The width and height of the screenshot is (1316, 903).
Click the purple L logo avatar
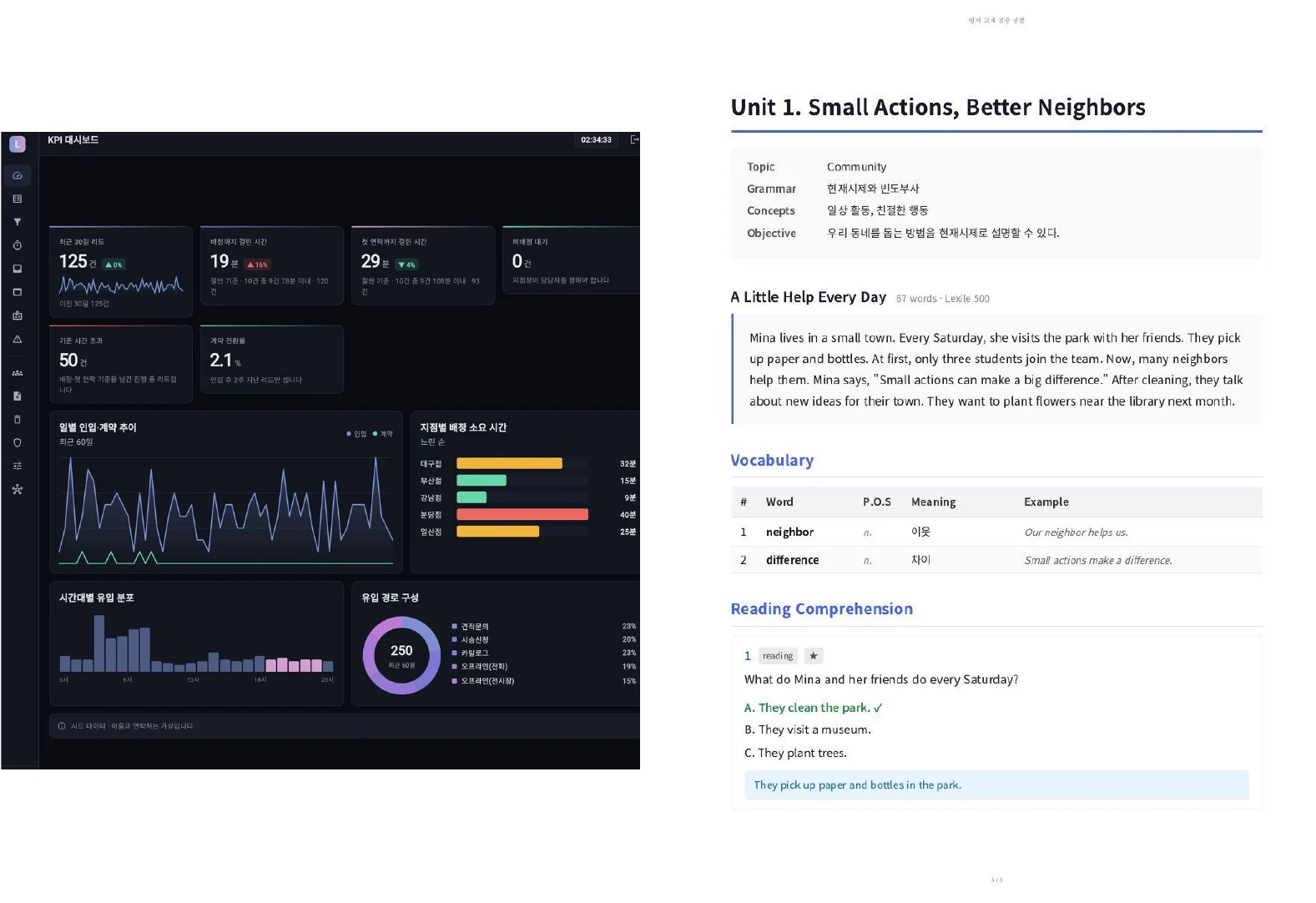pyautogui.click(x=18, y=144)
